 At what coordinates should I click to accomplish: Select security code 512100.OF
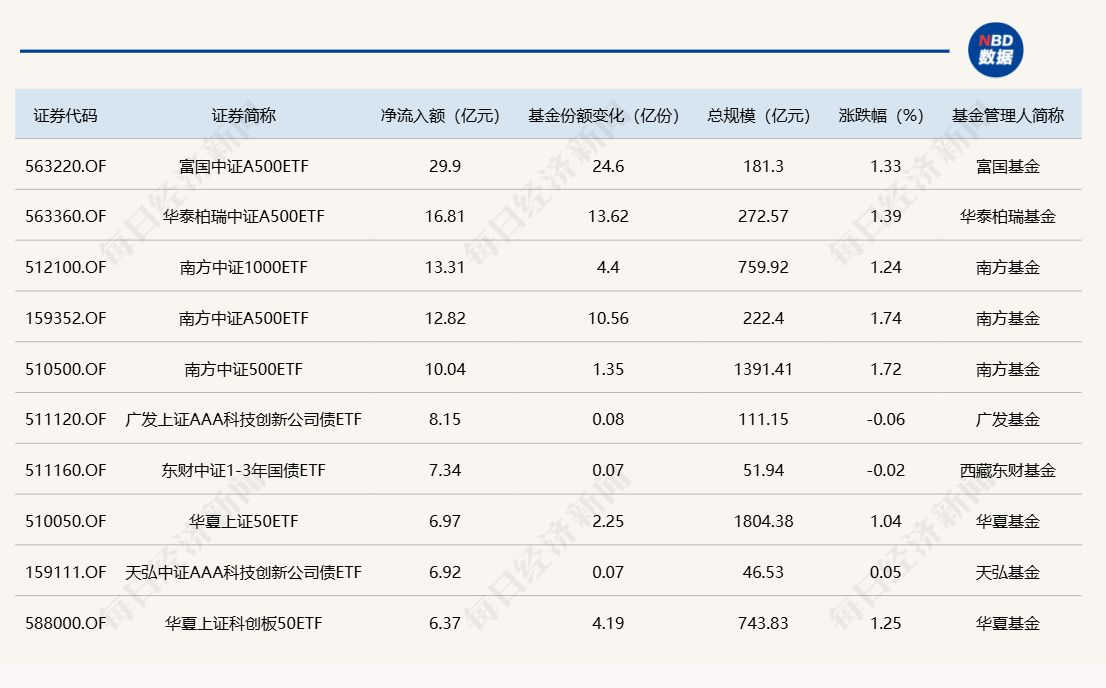pos(66,267)
